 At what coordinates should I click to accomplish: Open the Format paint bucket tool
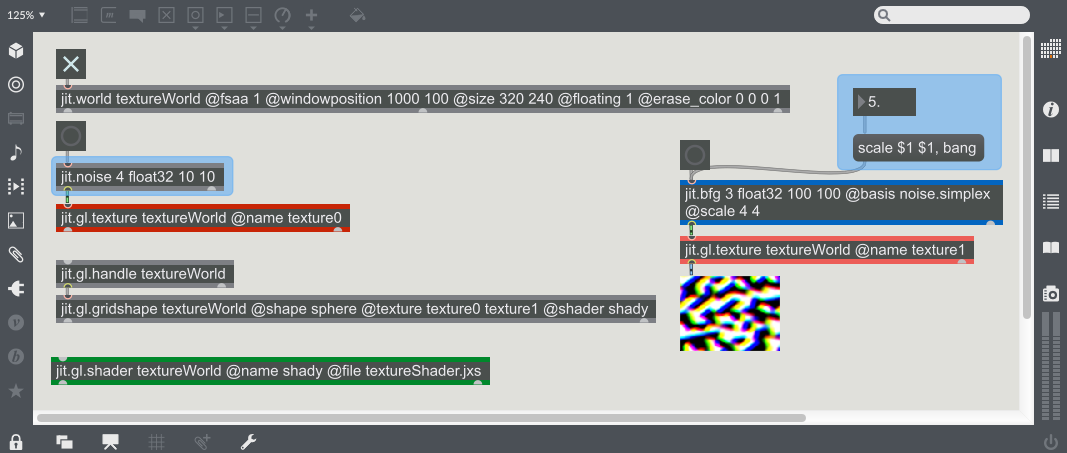click(x=358, y=16)
